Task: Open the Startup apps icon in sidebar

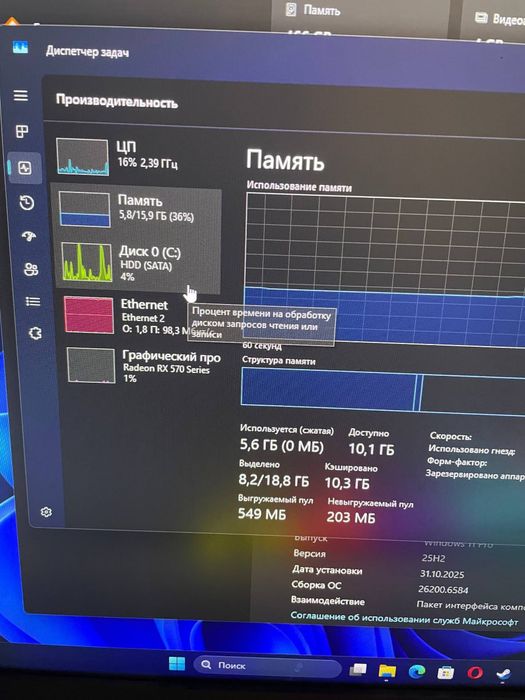Action: point(29,236)
